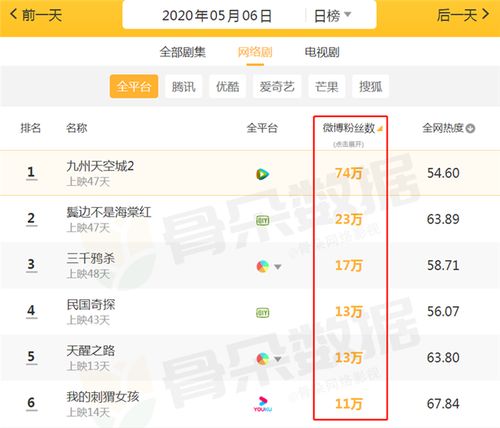
Task: Click 上映14天 under 我的刺猬女孩
Action: pos(88,412)
